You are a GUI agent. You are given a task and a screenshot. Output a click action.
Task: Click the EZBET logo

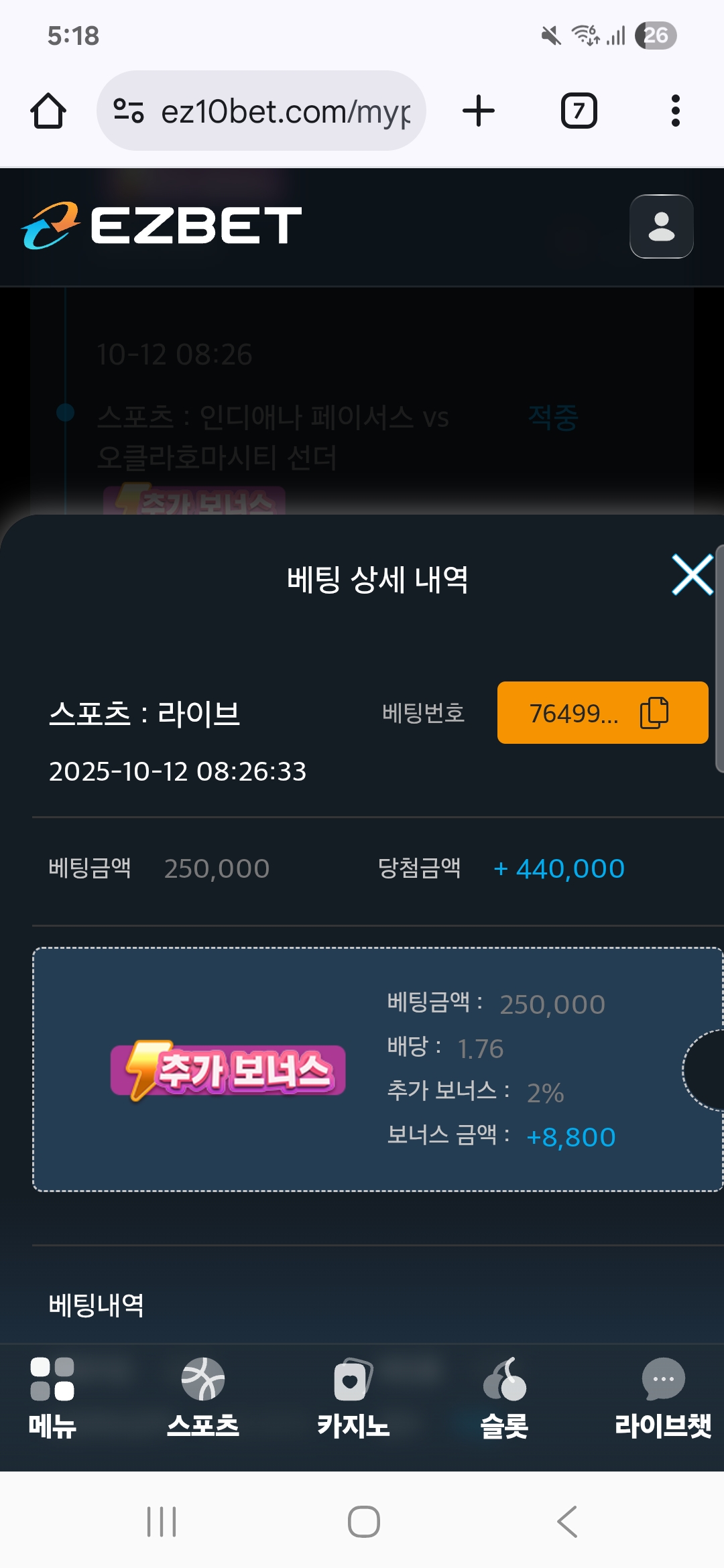click(x=162, y=226)
